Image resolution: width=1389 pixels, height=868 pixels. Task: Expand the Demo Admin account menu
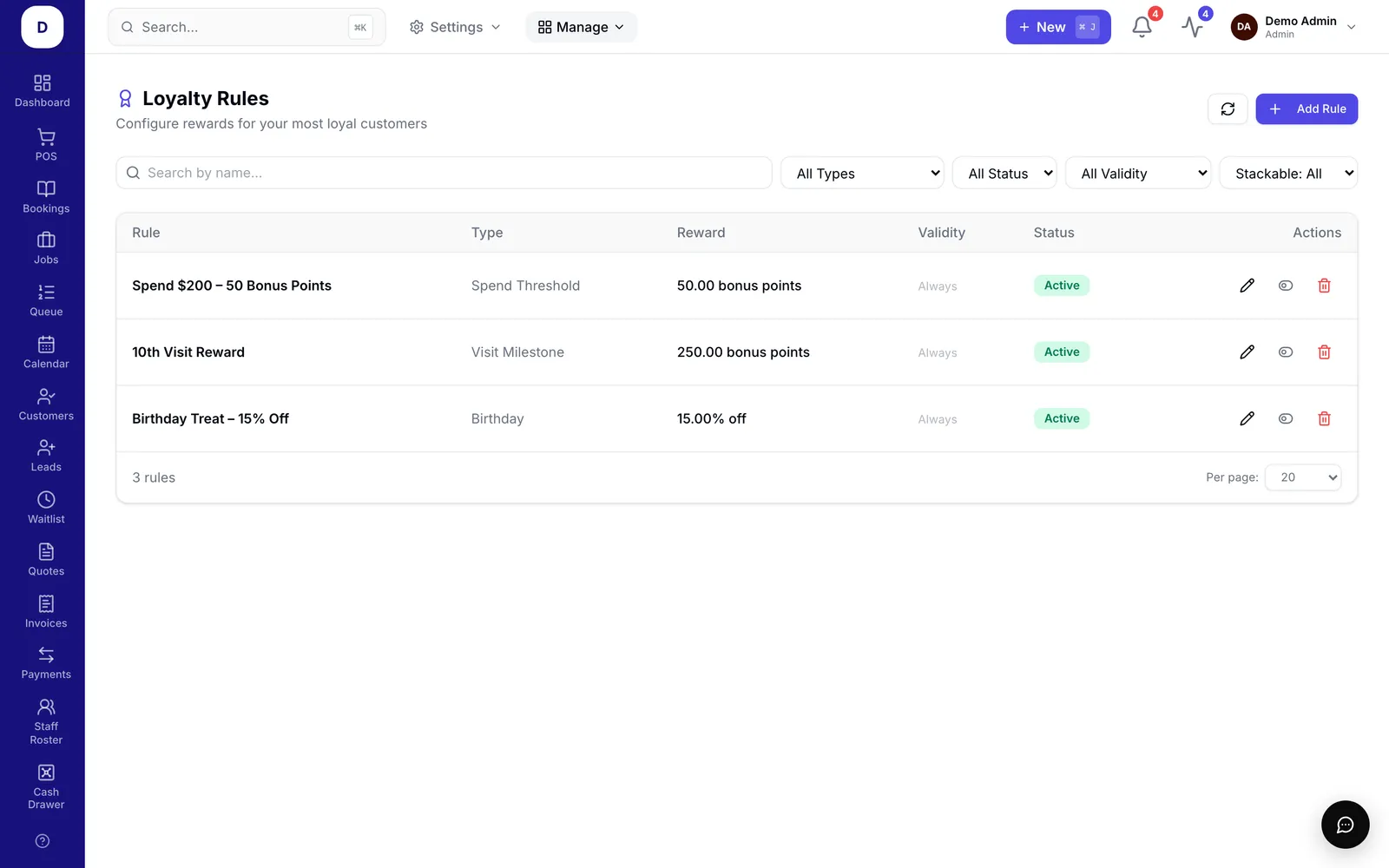(x=1294, y=27)
